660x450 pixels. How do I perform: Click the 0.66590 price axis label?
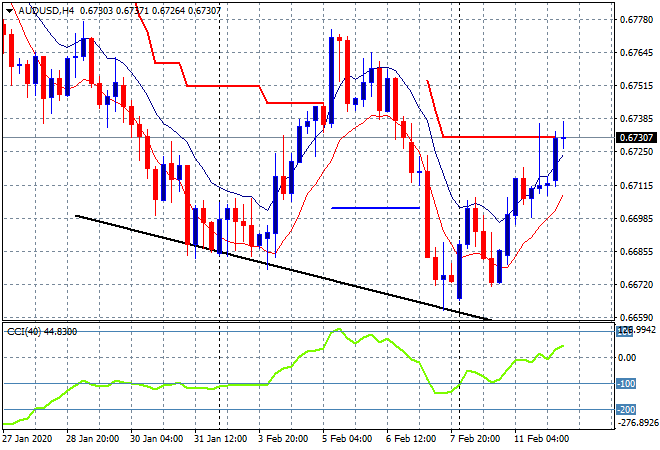pyautogui.click(x=636, y=317)
